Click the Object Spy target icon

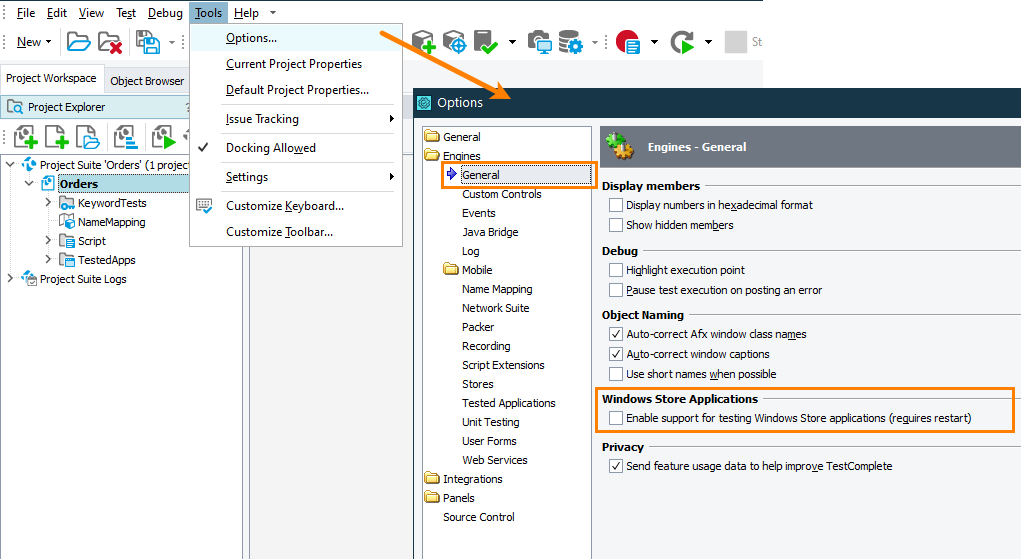coord(455,42)
